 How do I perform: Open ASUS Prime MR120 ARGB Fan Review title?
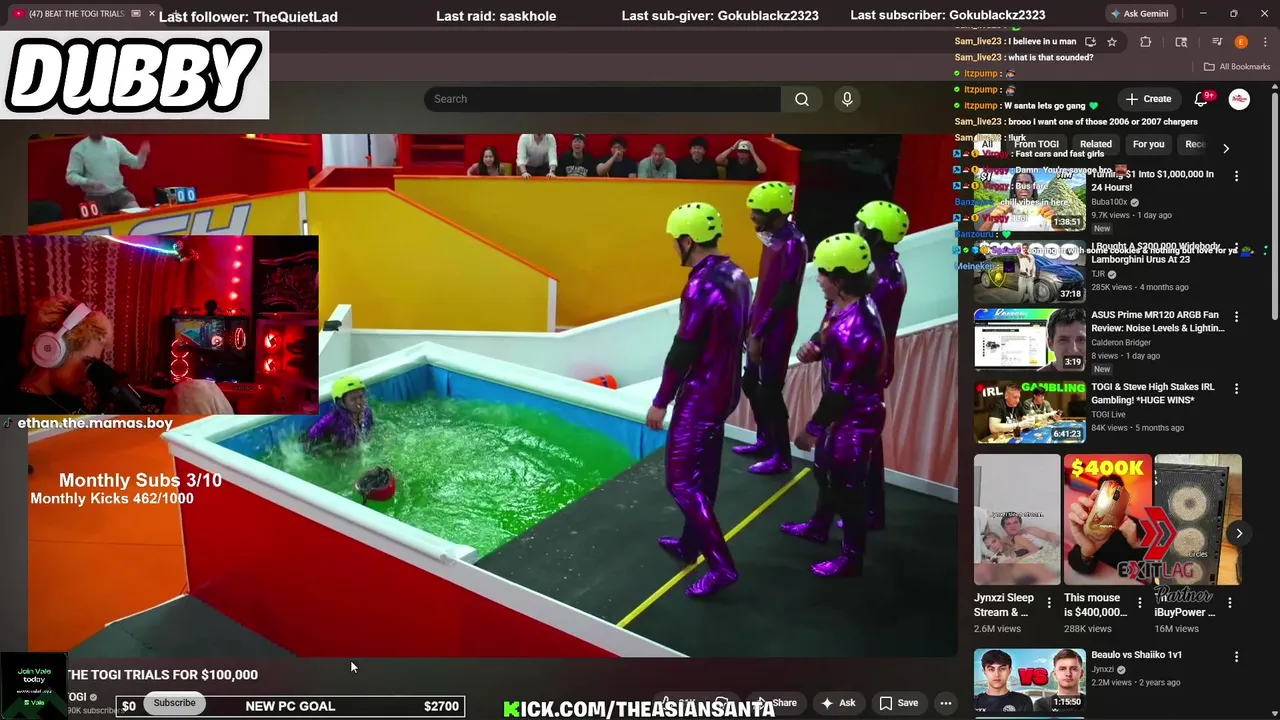point(1157,321)
